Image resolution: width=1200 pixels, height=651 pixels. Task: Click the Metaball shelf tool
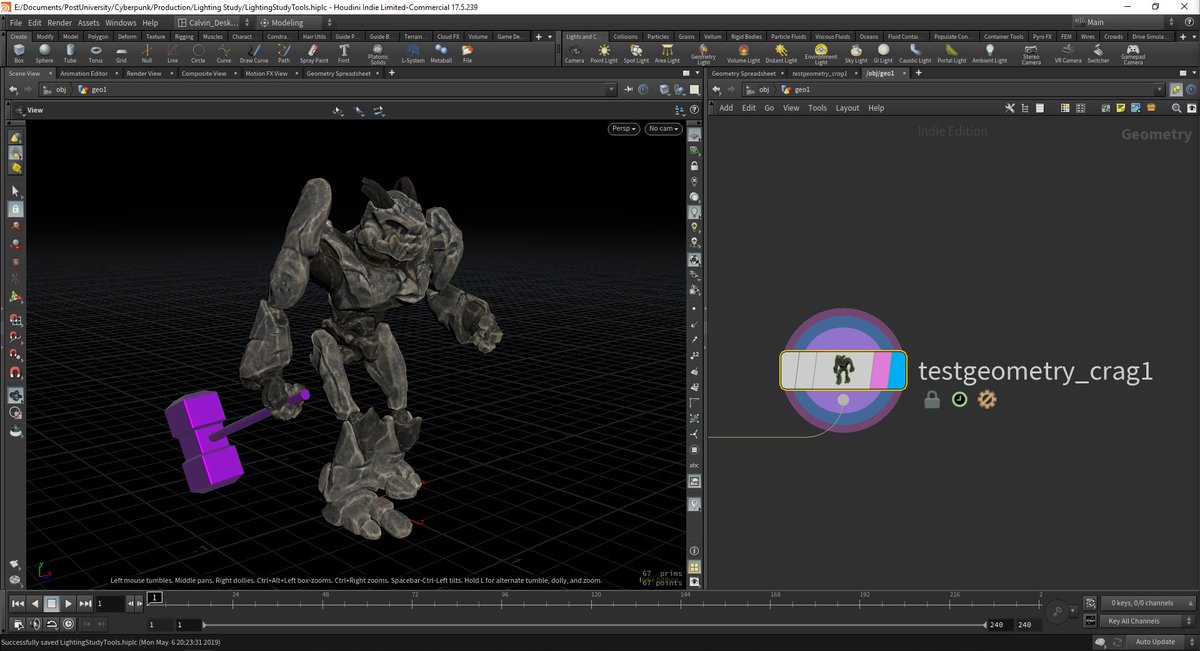click(441, 53)
